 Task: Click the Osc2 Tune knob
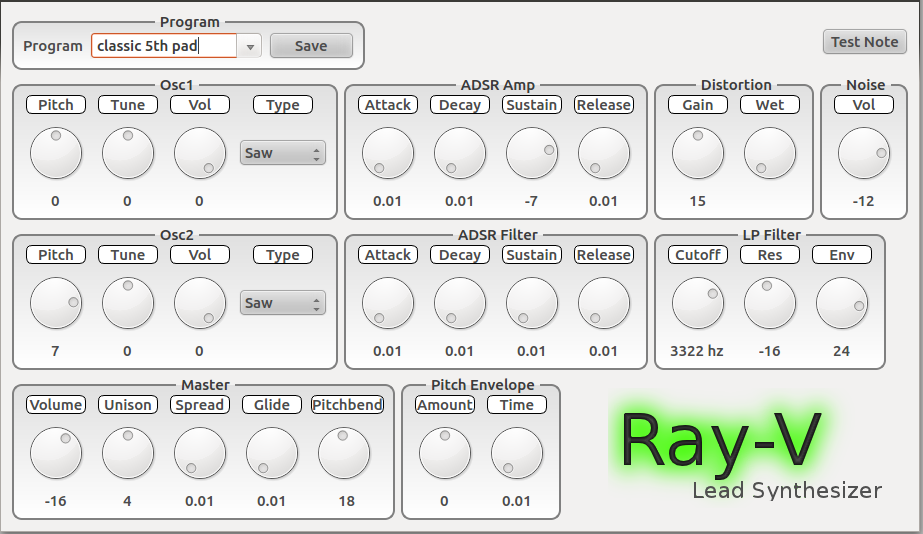click(128, 303)
